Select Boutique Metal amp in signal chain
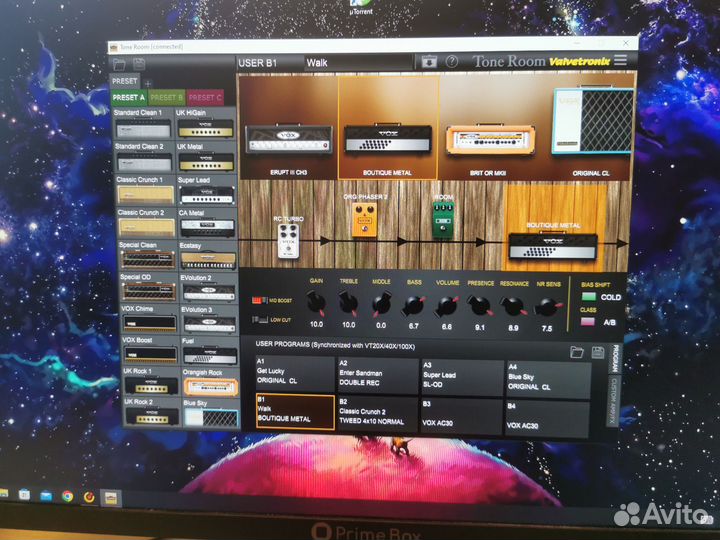 (x=553, y=246)
